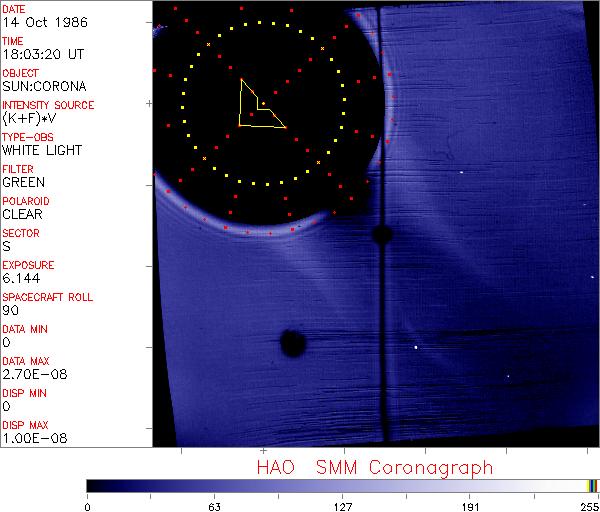Click the center of the black occulting disk

263,103
